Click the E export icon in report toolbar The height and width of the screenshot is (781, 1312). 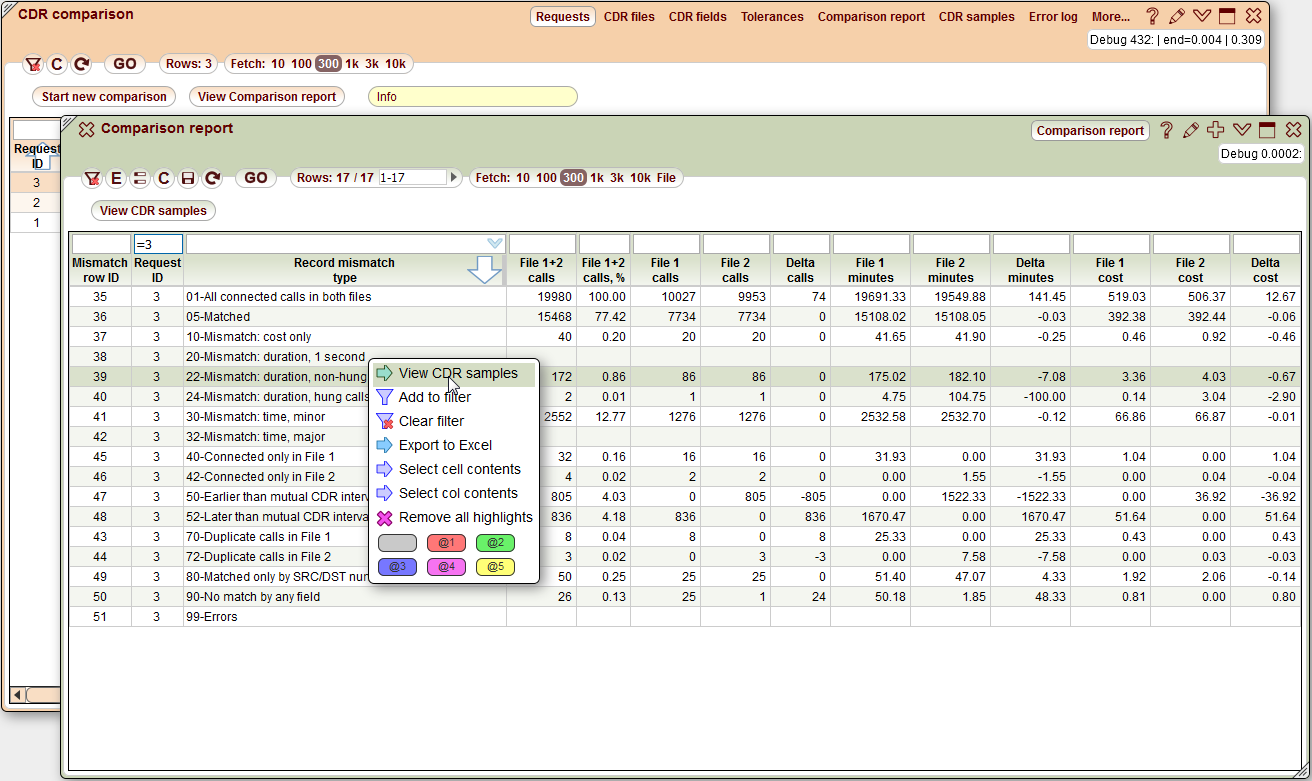tap(116, 178)
